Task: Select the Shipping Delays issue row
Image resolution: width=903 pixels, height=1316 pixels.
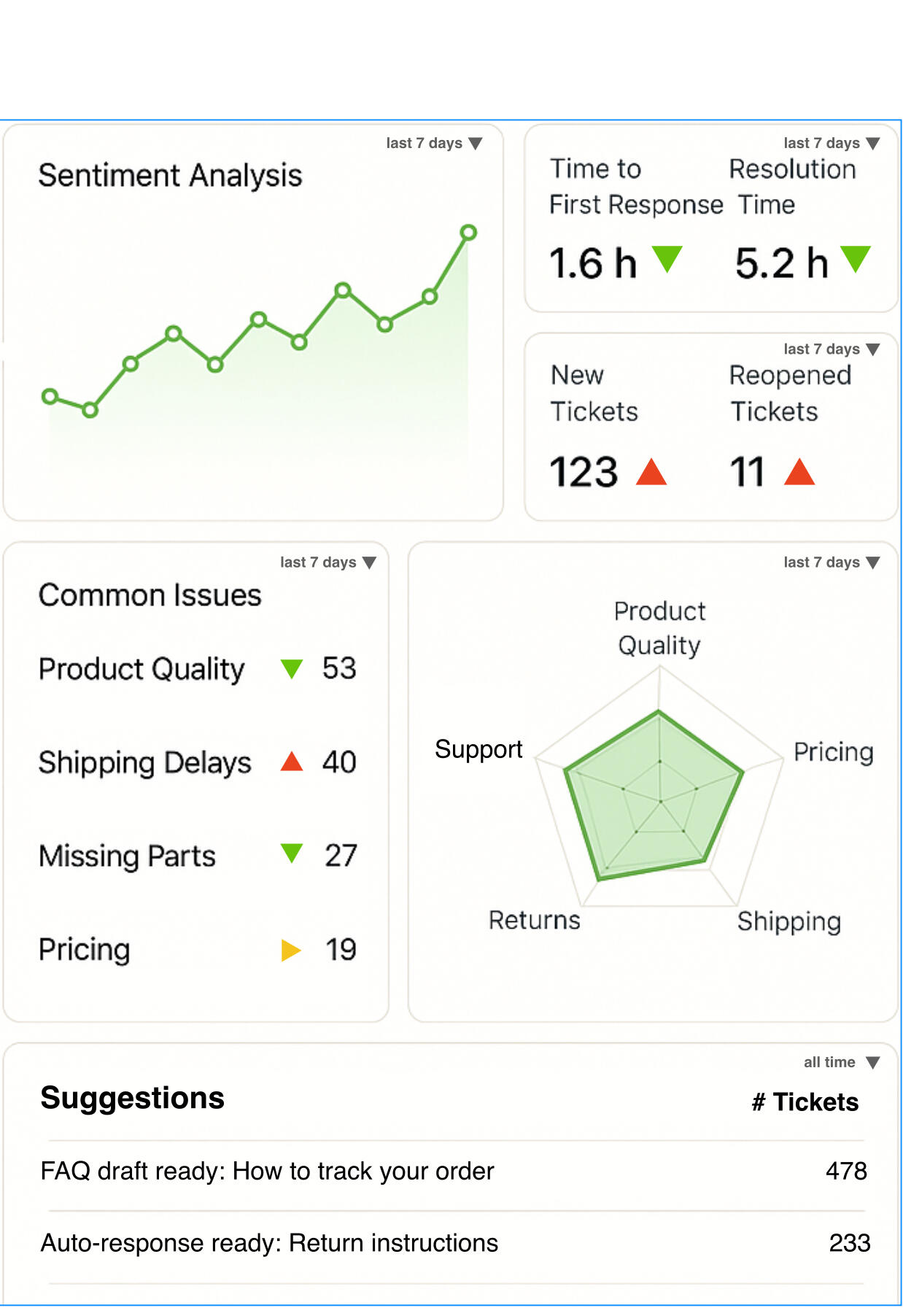Action: click(144, 762)
